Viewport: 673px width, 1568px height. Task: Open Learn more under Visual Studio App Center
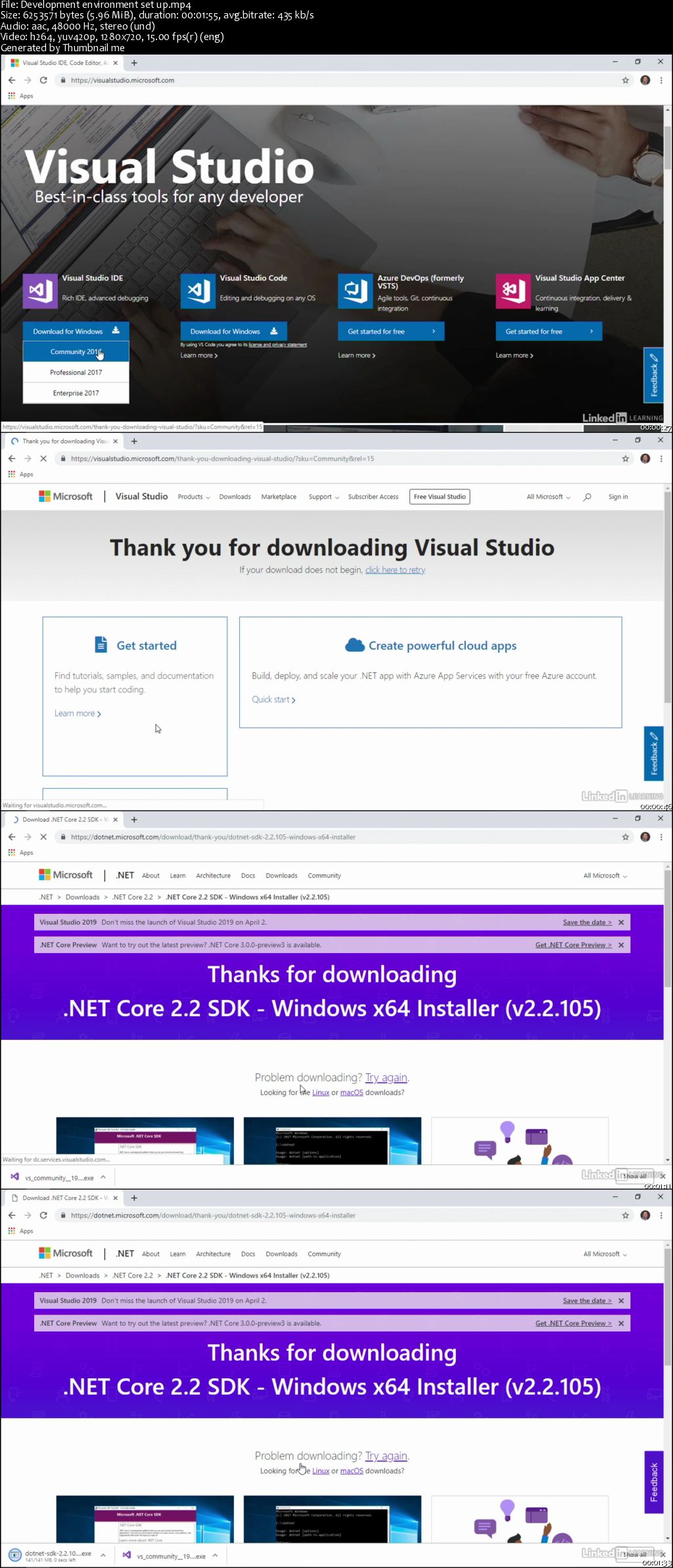pos(514,355)
